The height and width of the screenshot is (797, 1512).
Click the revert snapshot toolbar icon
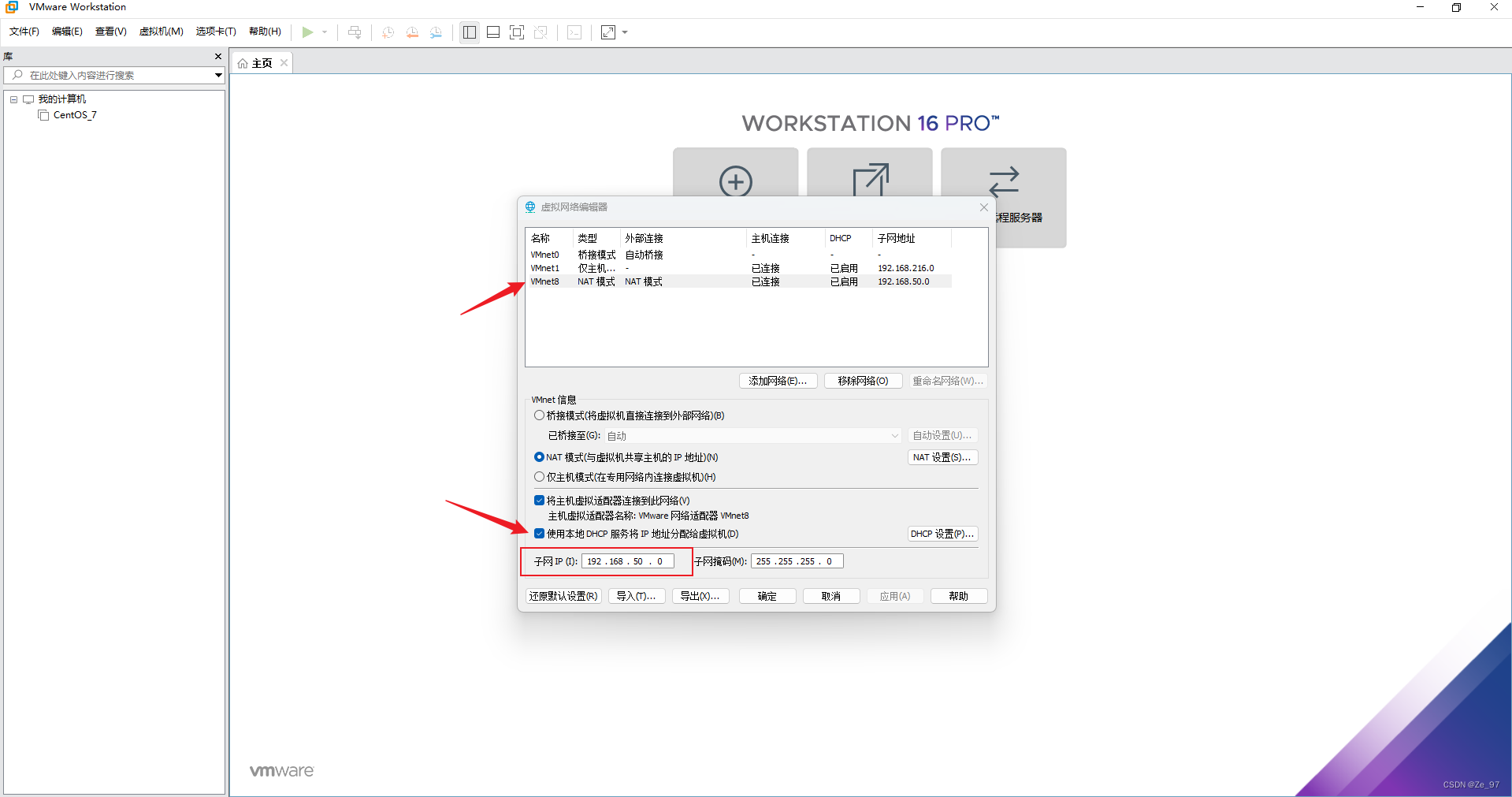coord(412,32)
